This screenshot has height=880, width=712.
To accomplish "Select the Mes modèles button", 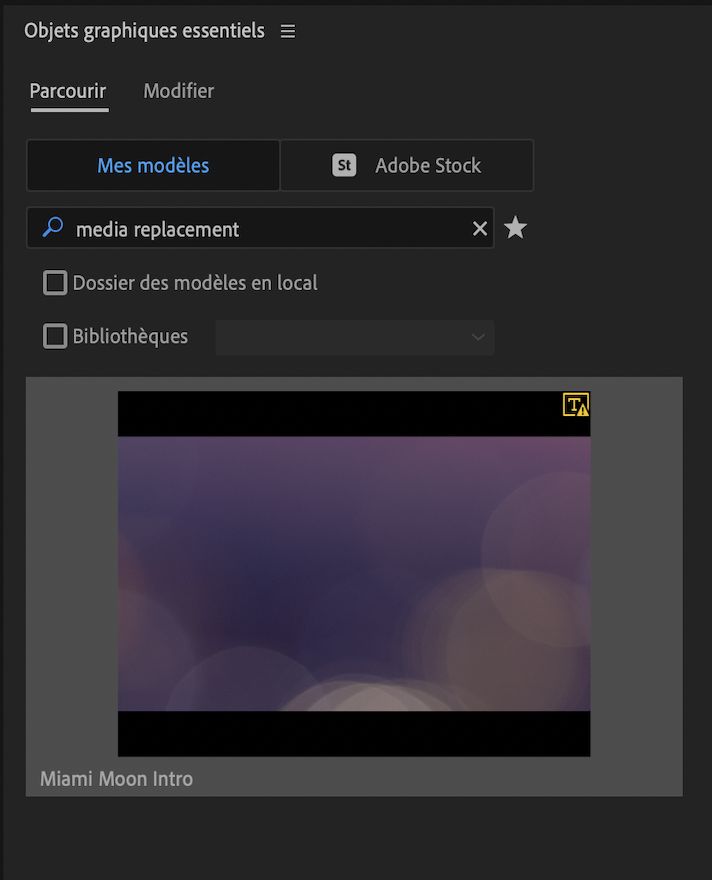I will pos(153,166).
